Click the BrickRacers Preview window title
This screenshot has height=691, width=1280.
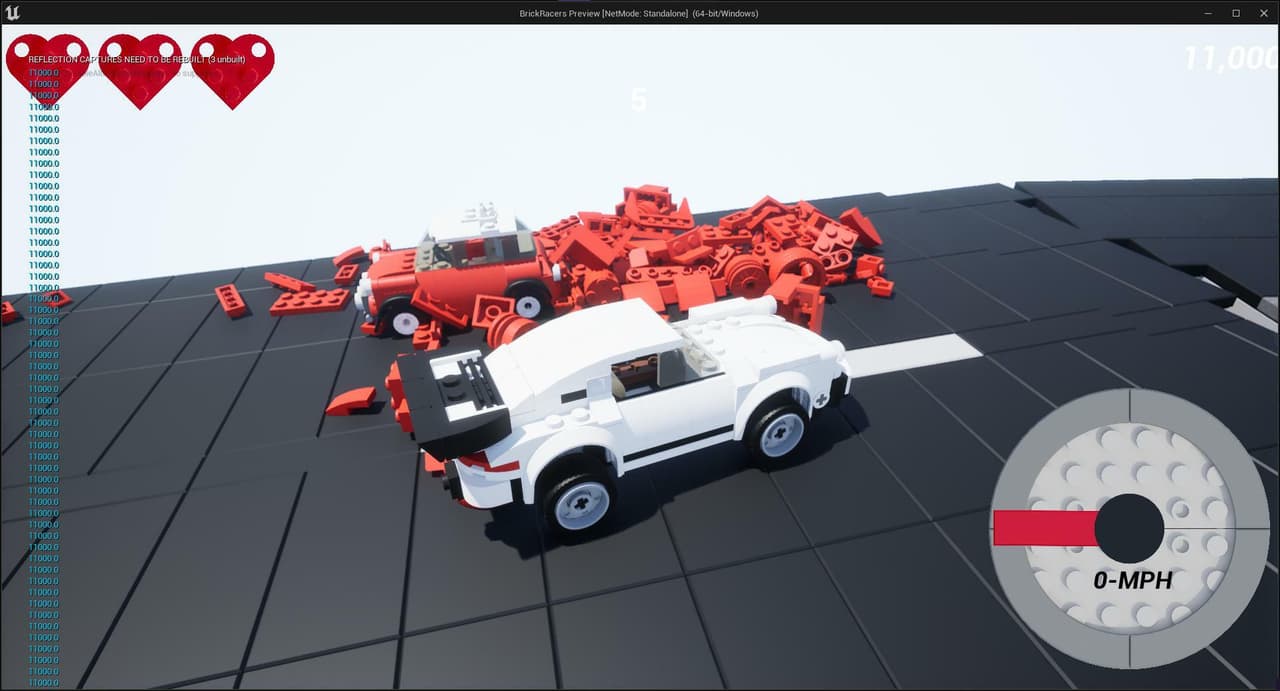point(639,13)
